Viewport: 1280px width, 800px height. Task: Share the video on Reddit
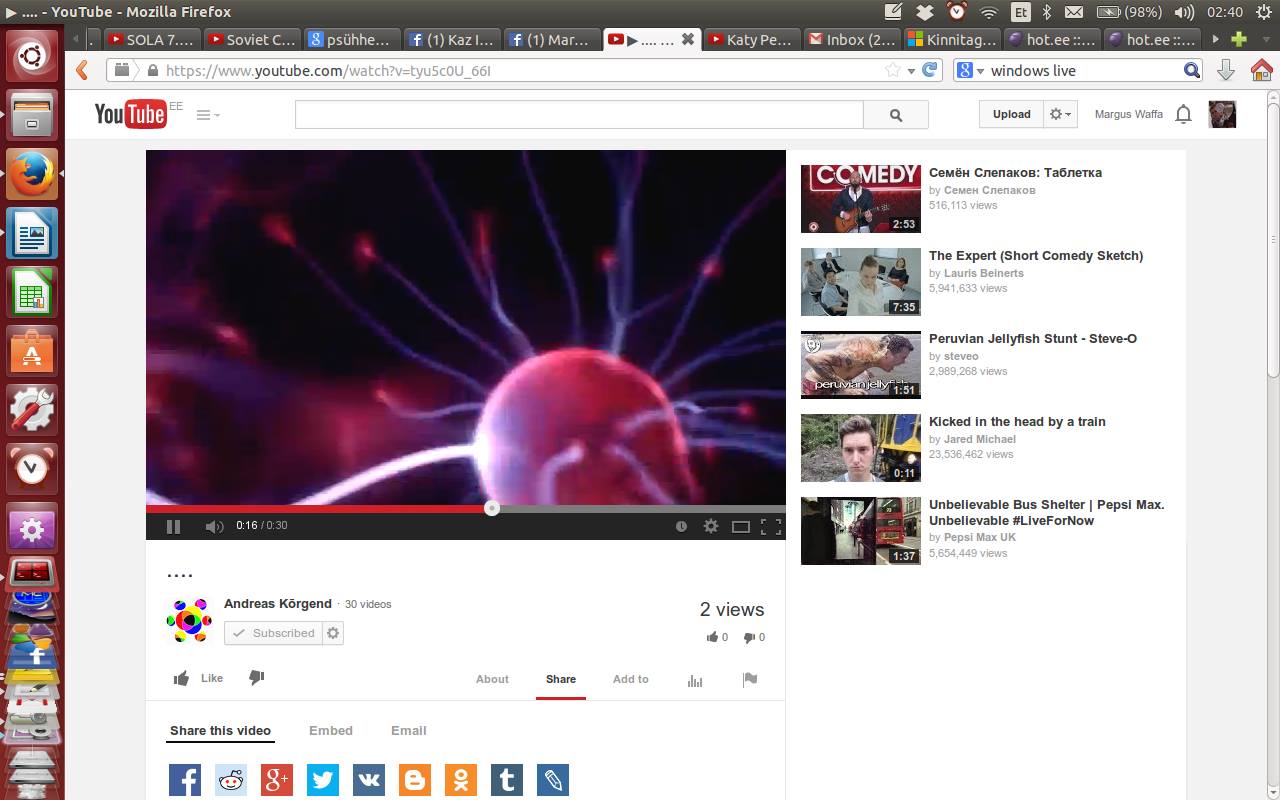pos(231,780)
